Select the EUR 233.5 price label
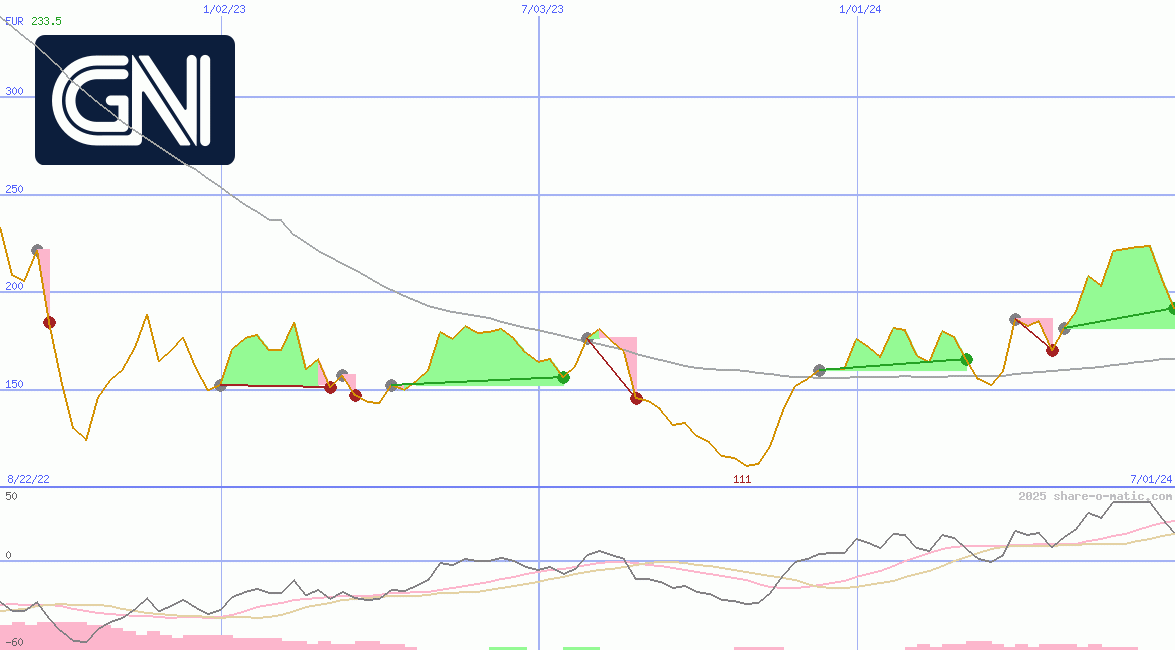Screen dimensions: 1175x650 click(34, 21)
